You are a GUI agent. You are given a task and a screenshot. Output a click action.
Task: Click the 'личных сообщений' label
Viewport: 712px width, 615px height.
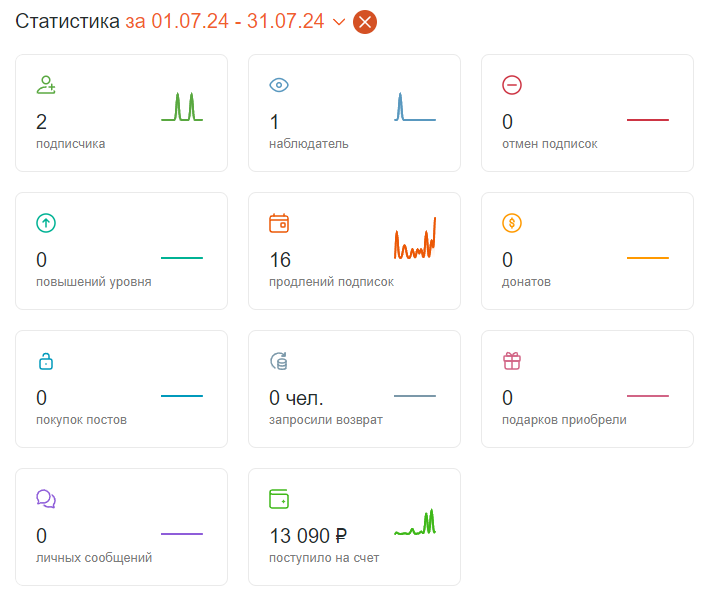[x=94, y=557]
